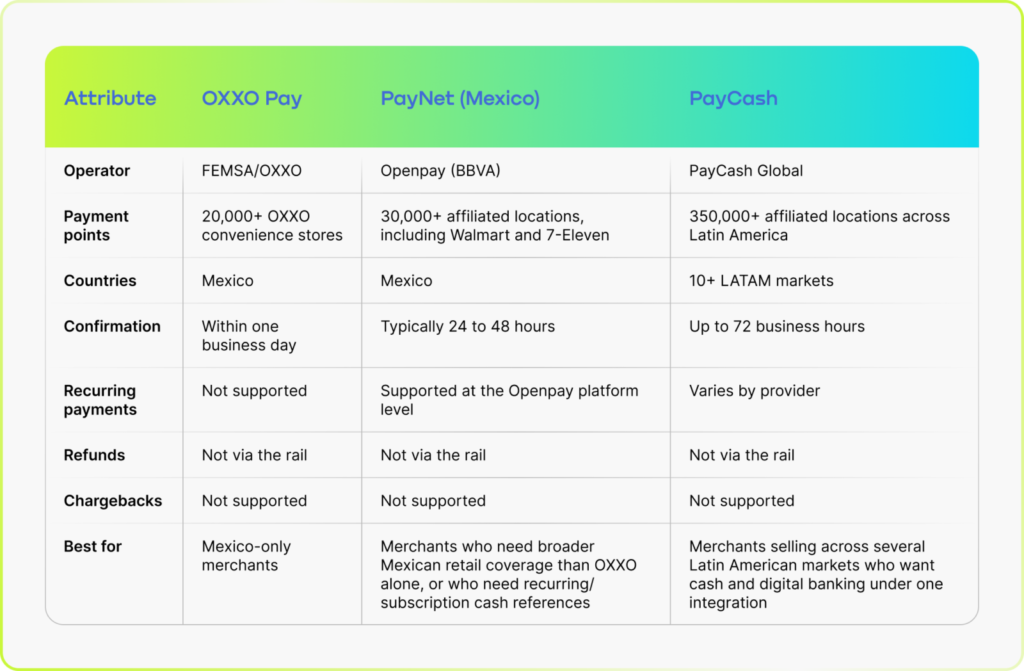Select the 10+ LATAM markets cell
The image size is (1024, 671).
[761, 280]
